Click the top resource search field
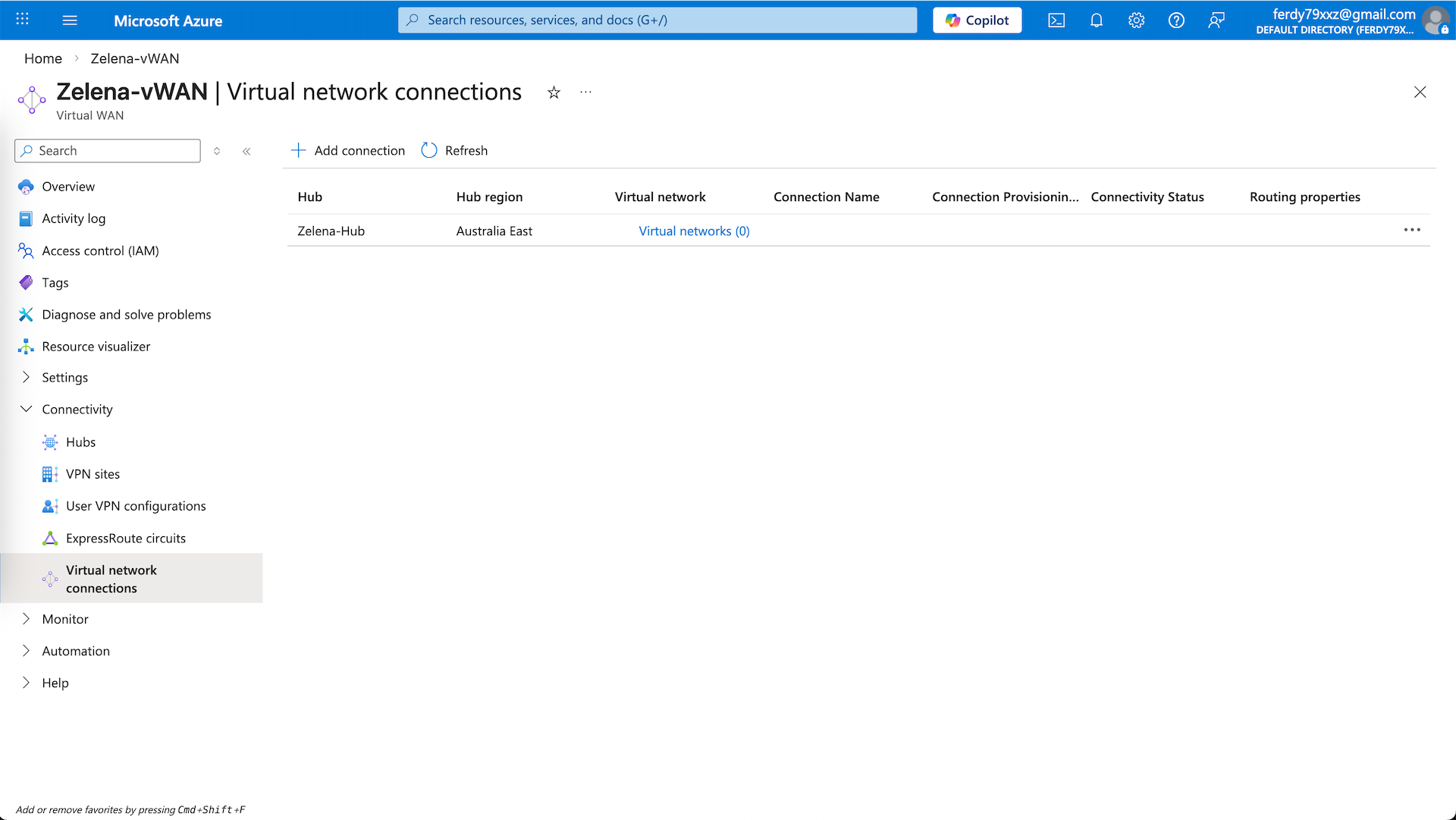The image size is (1456, 820). [x=657, y=20]
